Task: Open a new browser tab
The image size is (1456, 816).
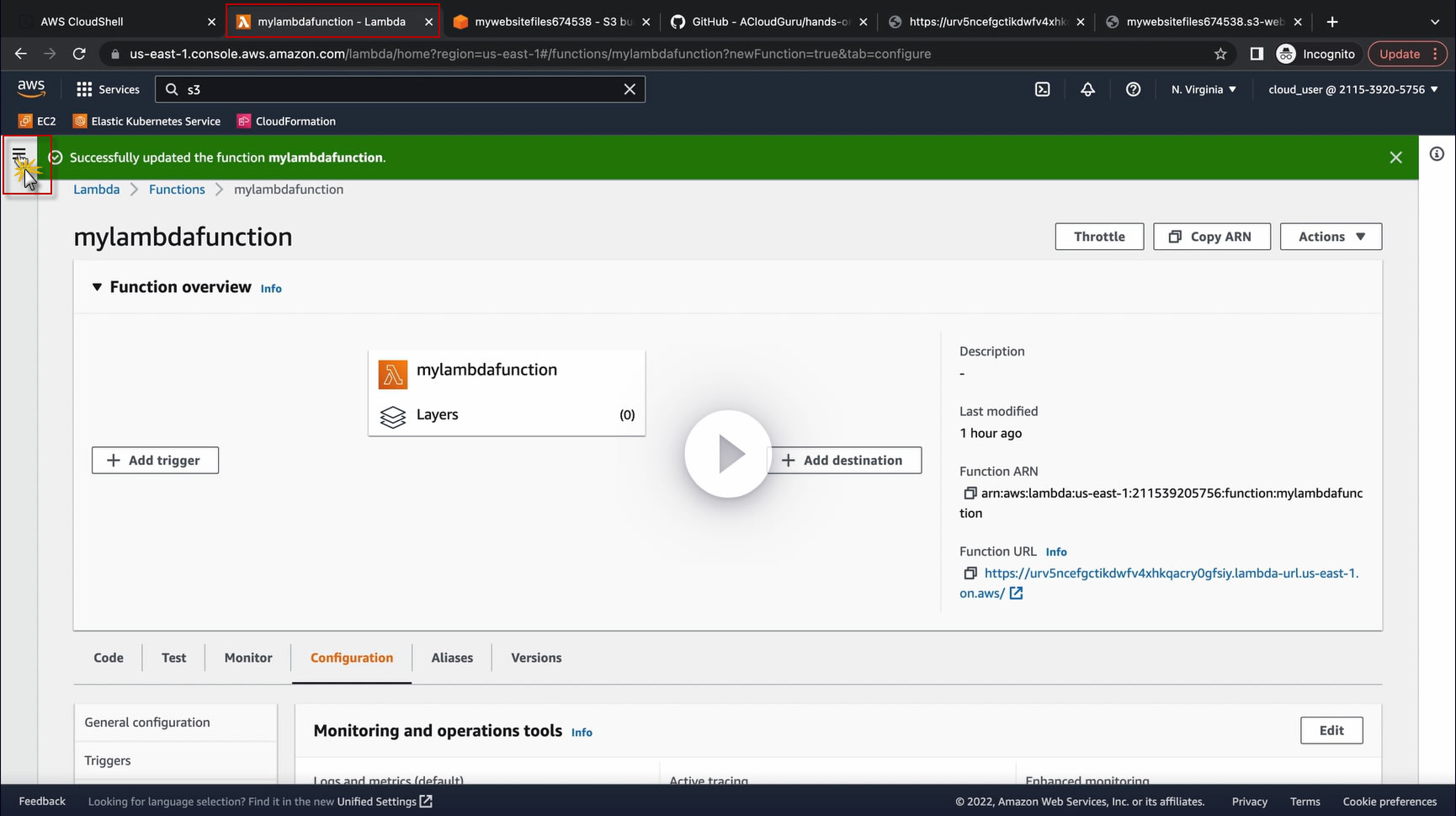Action: [1332, 22]
